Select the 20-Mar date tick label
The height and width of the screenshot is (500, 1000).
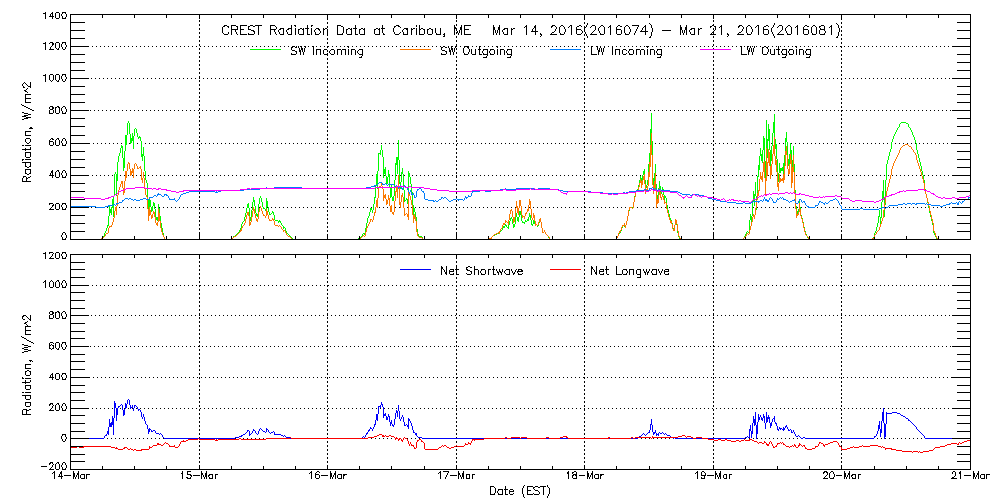pyautogui.click(x=841, y=477)
